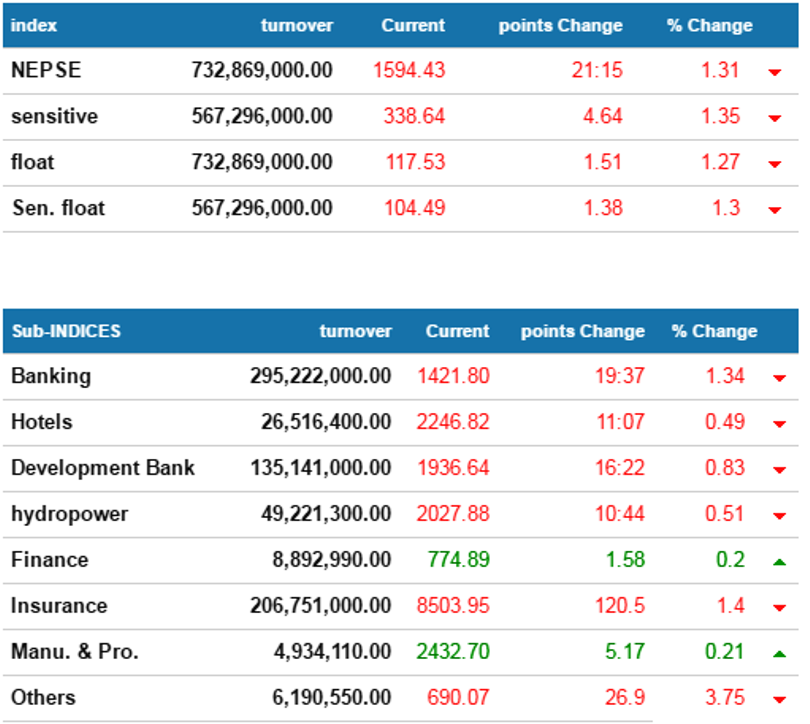Click the down arrow in Hotels row
Image resolution: width=810 pixels, height=724 pixels.
(x=779, y=424)
